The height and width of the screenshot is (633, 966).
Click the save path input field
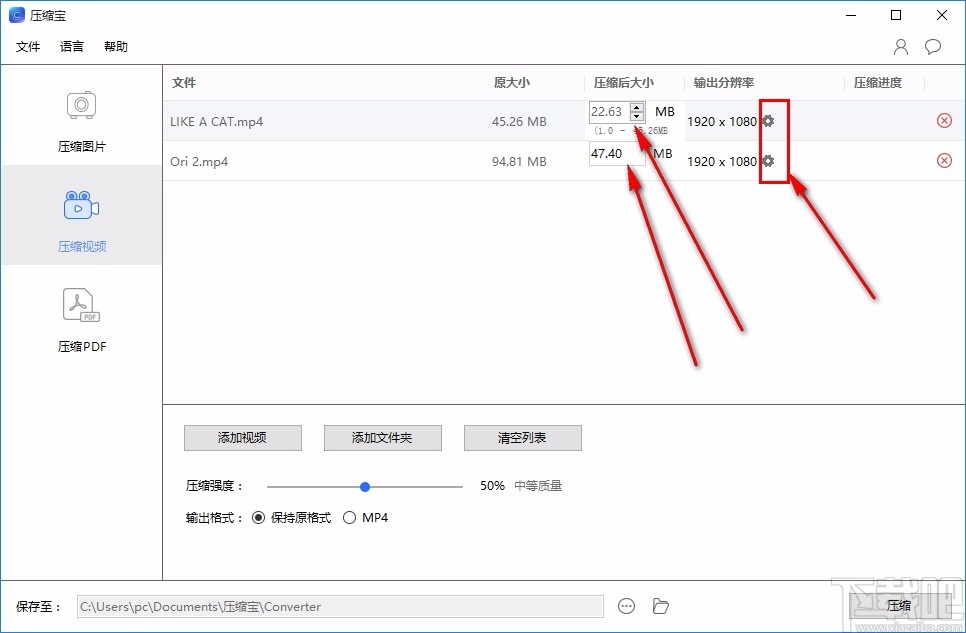[x=340, y=605]
